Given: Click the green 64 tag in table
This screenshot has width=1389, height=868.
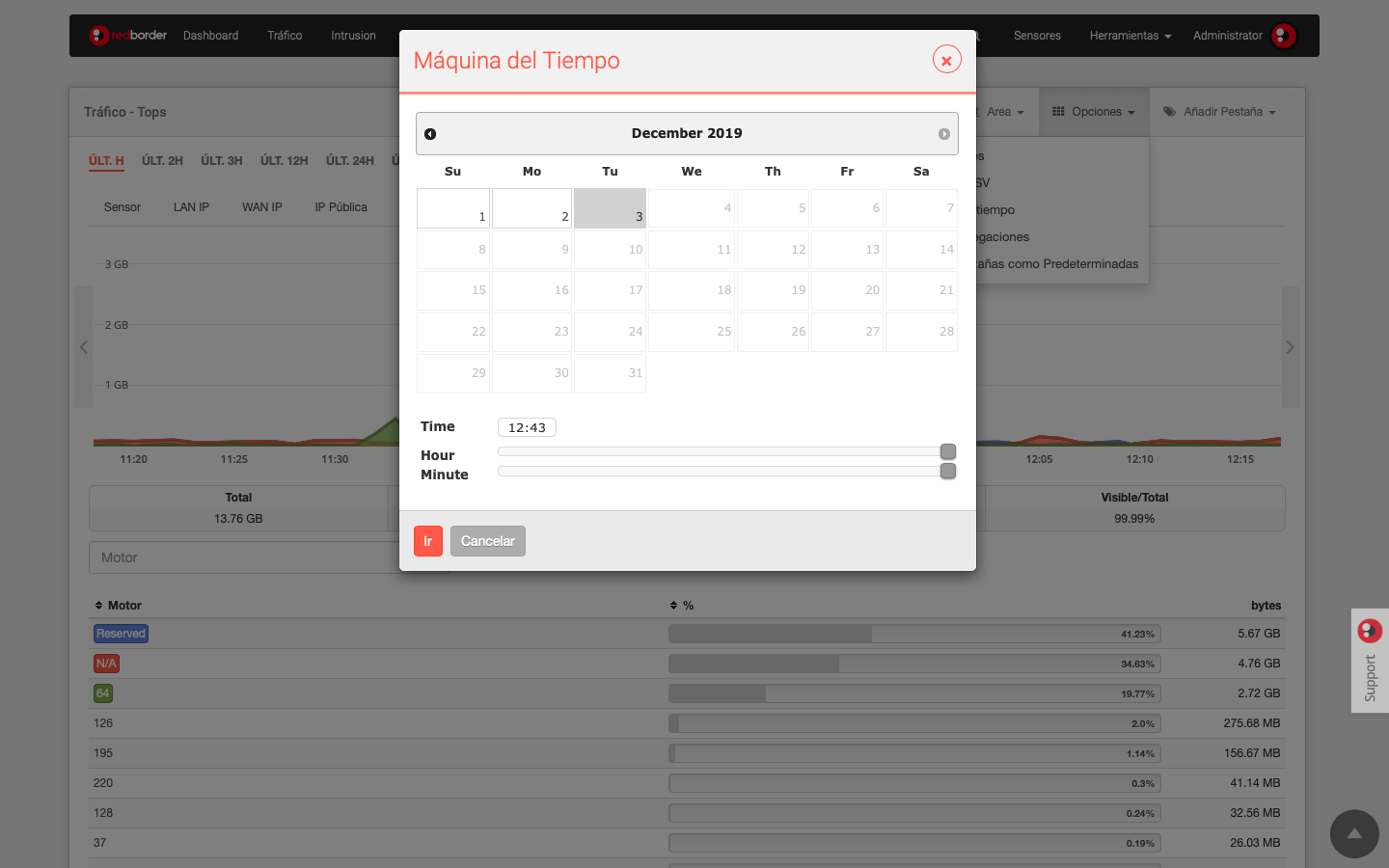Looking at the screenshot, I should click(103, 693).
